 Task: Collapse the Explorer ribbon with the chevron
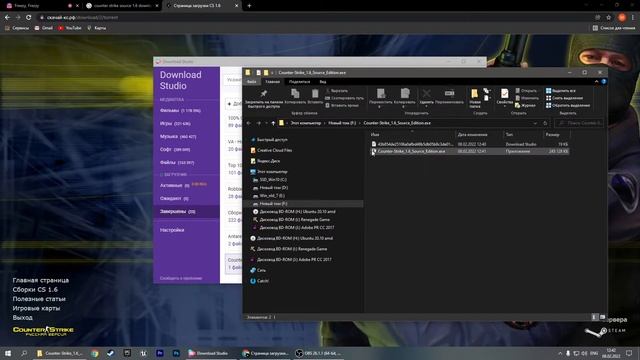596,82
